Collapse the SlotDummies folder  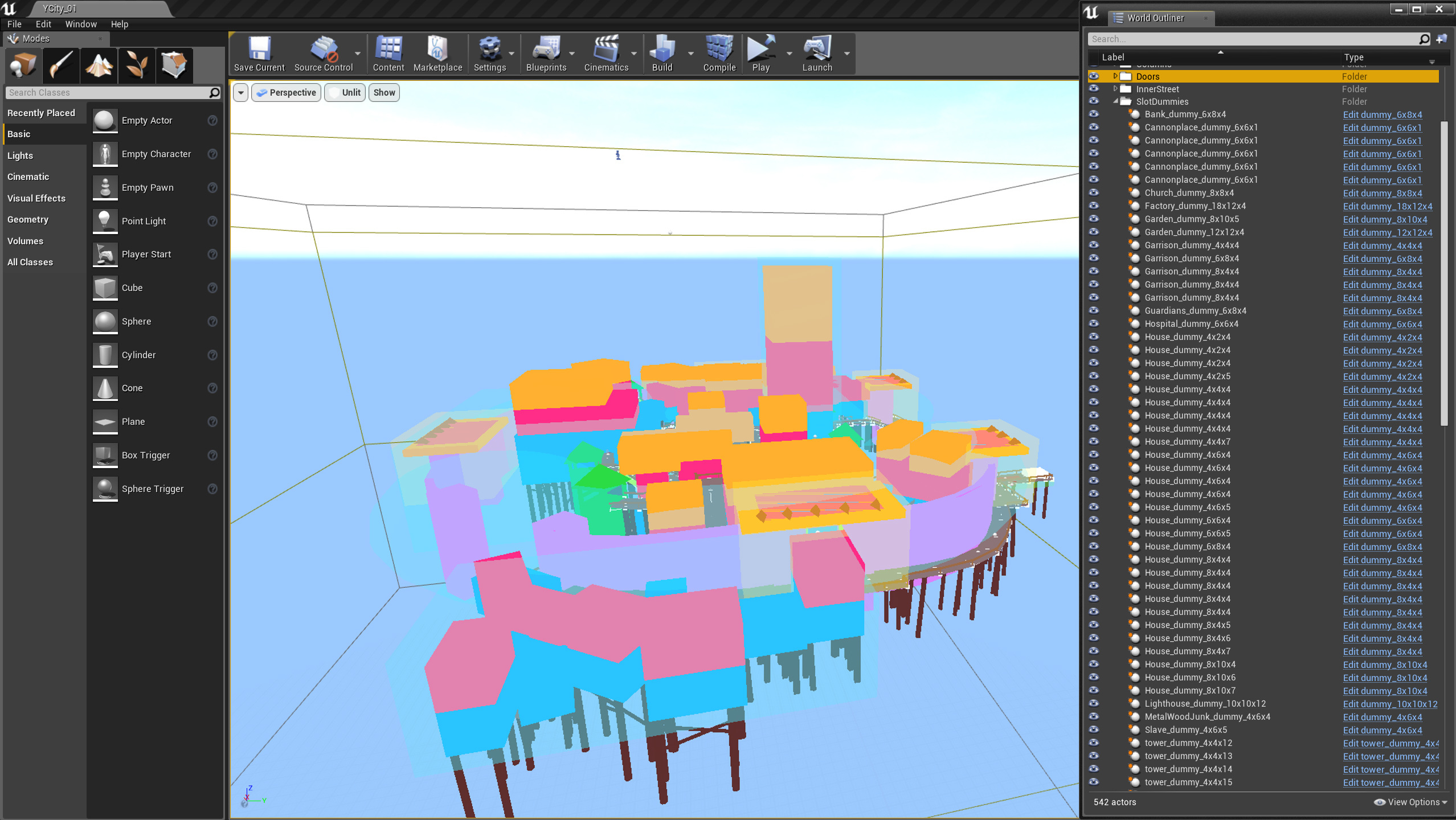[1115, 101]
